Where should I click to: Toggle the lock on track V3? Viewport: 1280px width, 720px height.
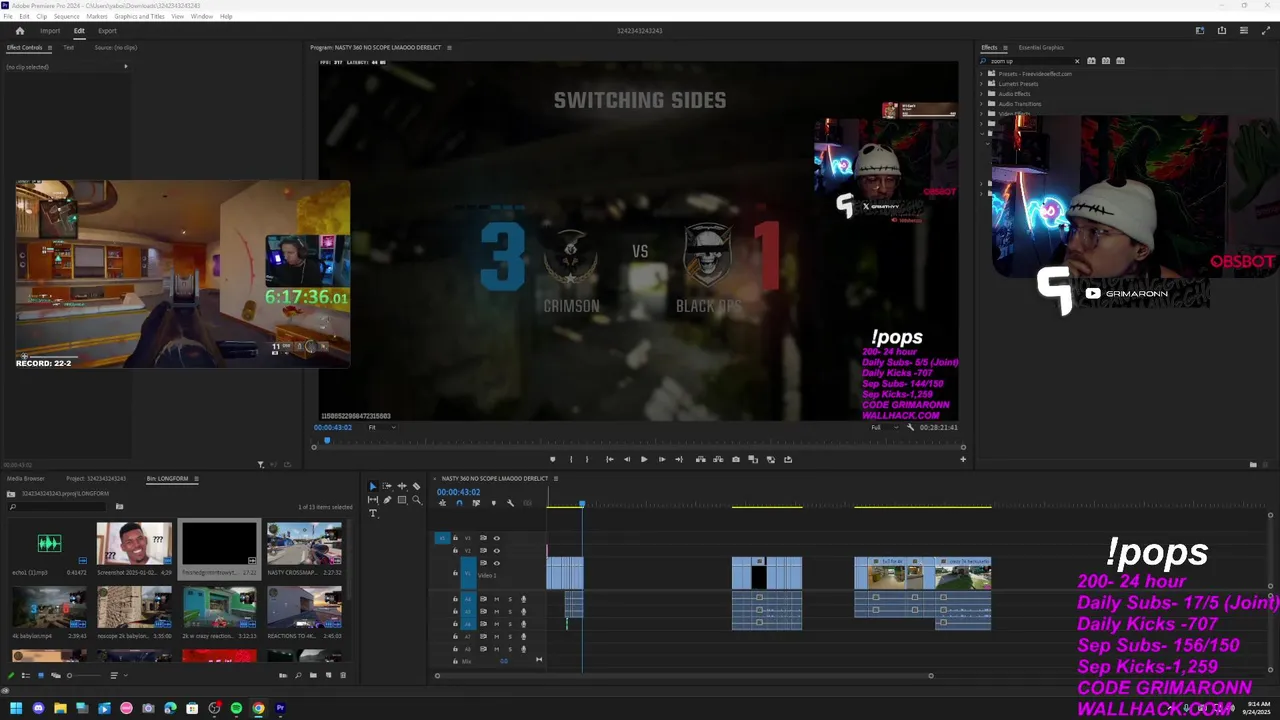[455, 538]
